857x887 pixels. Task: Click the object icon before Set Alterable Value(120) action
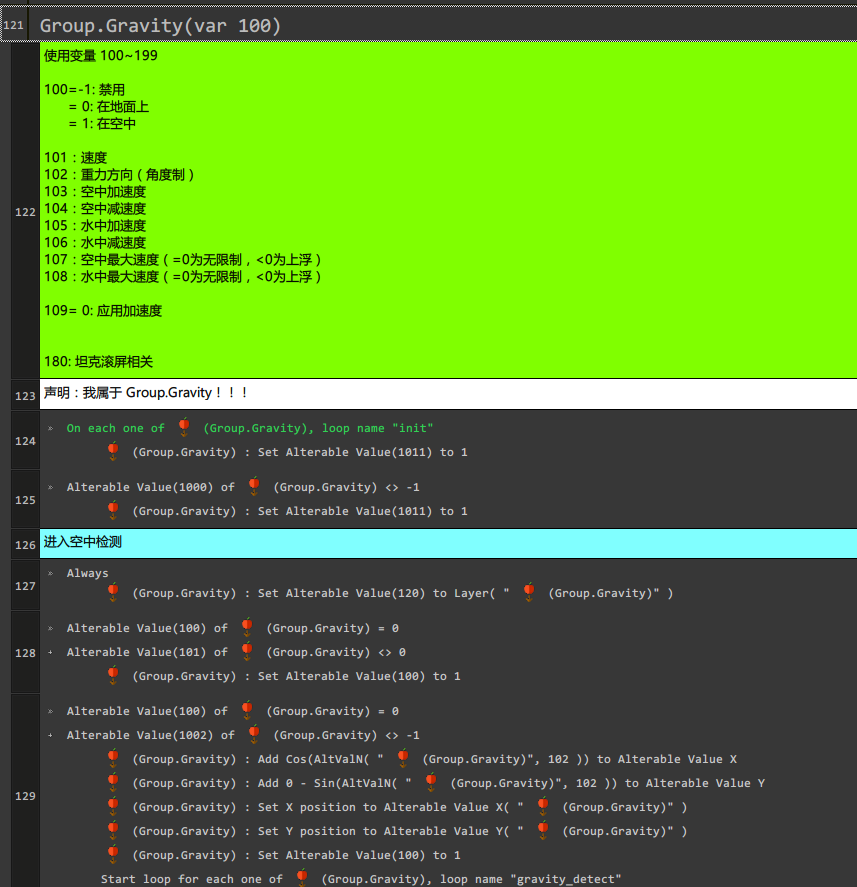113,592
